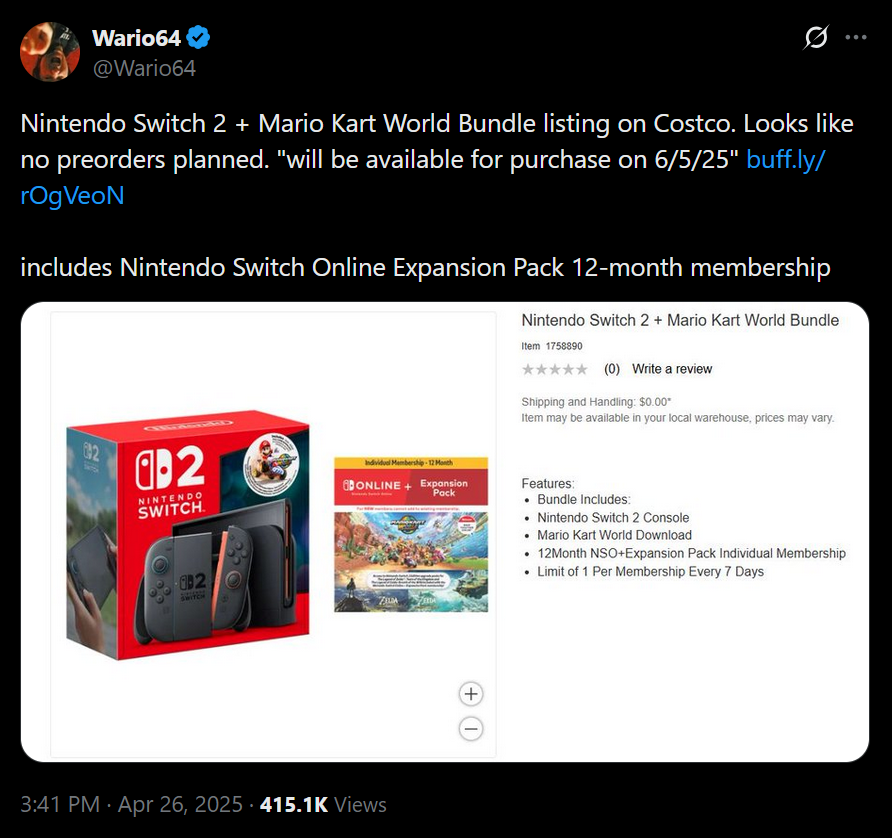Open the Grok slashed-circle icon

click(816, 38)
